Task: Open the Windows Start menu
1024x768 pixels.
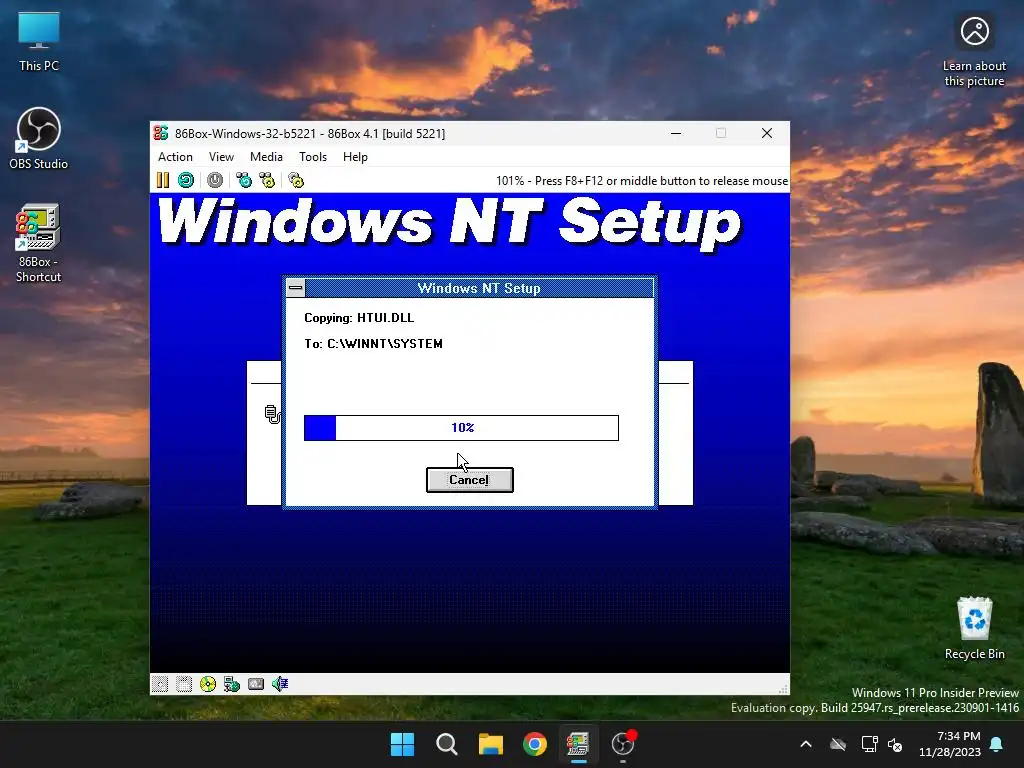Action: (x=402, y=744)
